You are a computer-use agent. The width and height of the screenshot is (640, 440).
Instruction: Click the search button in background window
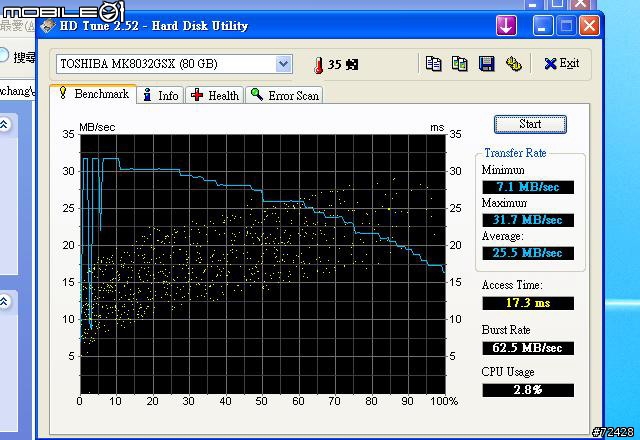pyautogui.click(x=18, y=57)
